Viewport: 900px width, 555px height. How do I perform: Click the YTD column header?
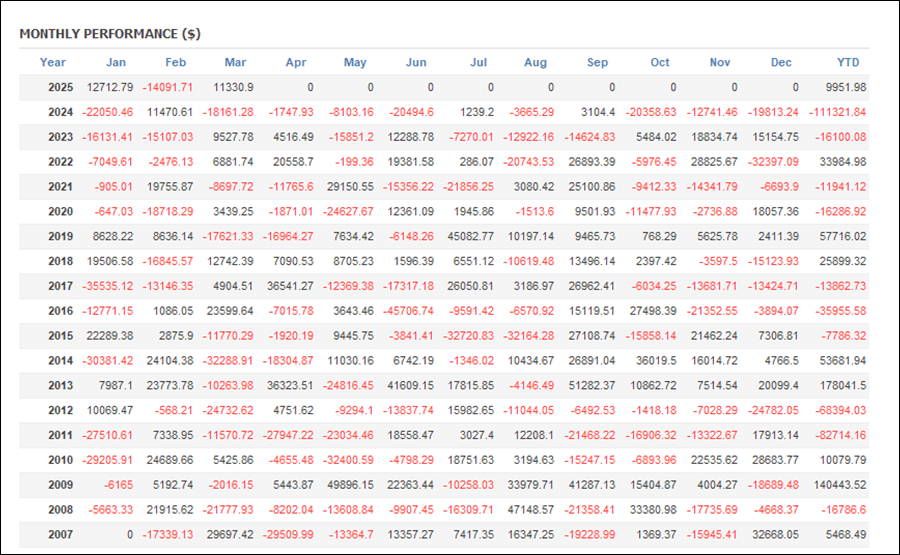(848, 63)
